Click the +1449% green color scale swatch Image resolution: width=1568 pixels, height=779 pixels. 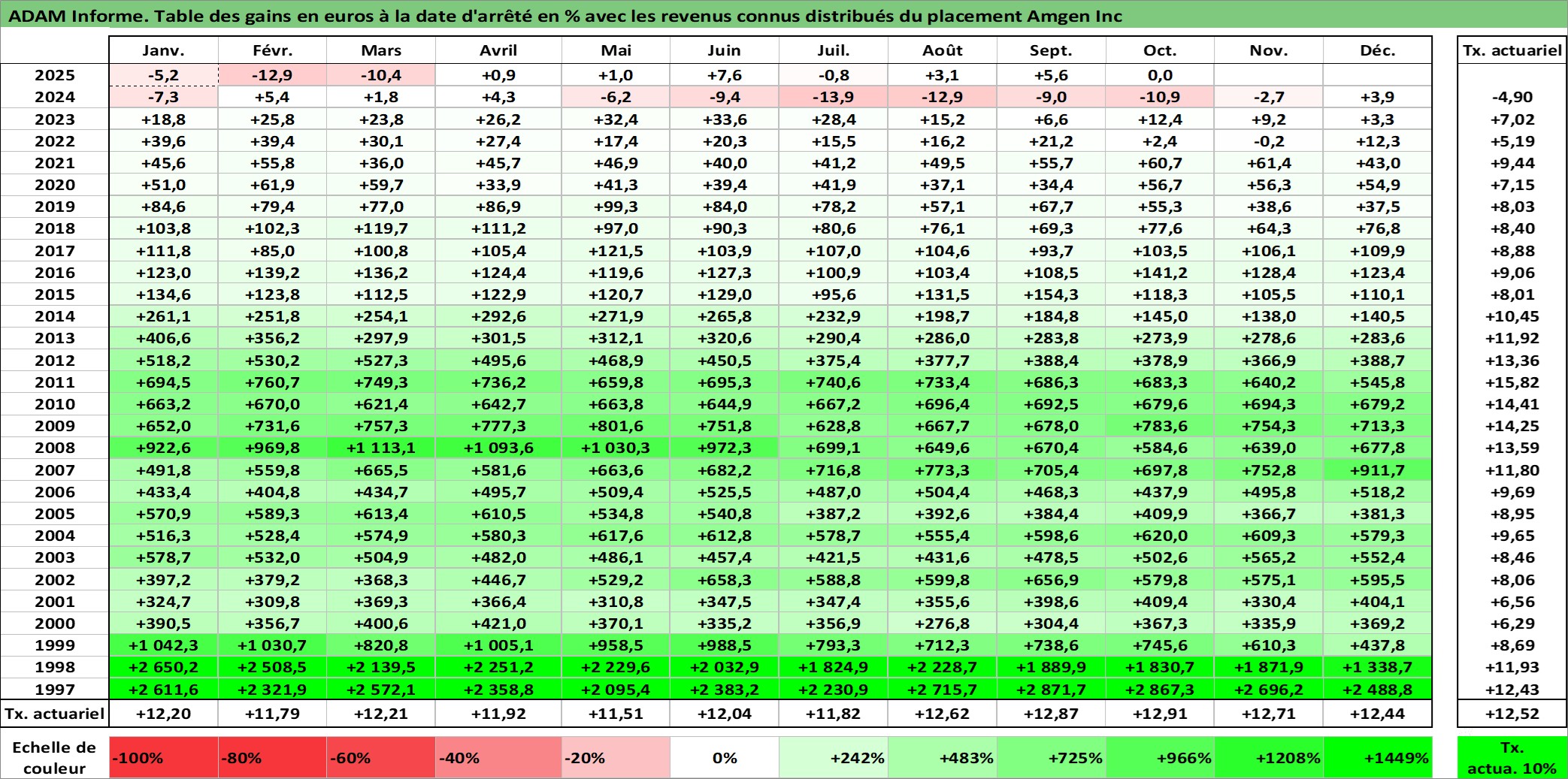point(1378,757)
